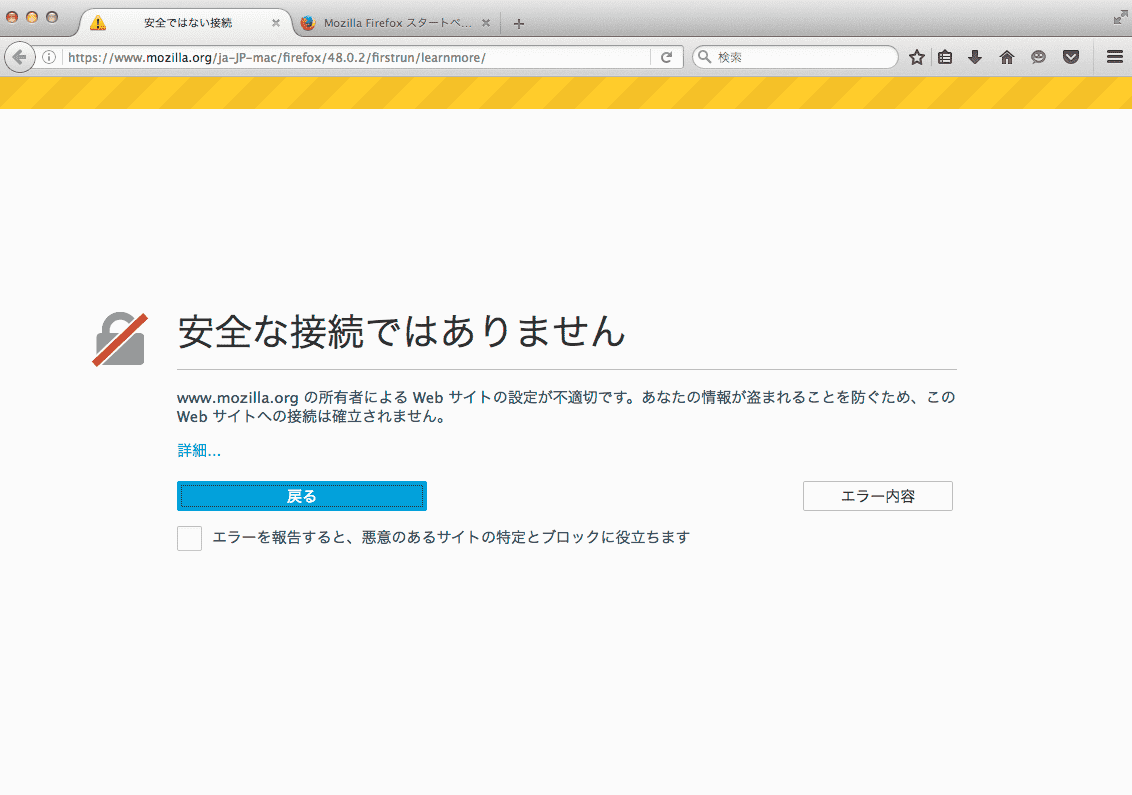Image resolution: width=1132 pixels, height=795 pixels.
Task: Click the red close window button
Action: click(12, 17)
